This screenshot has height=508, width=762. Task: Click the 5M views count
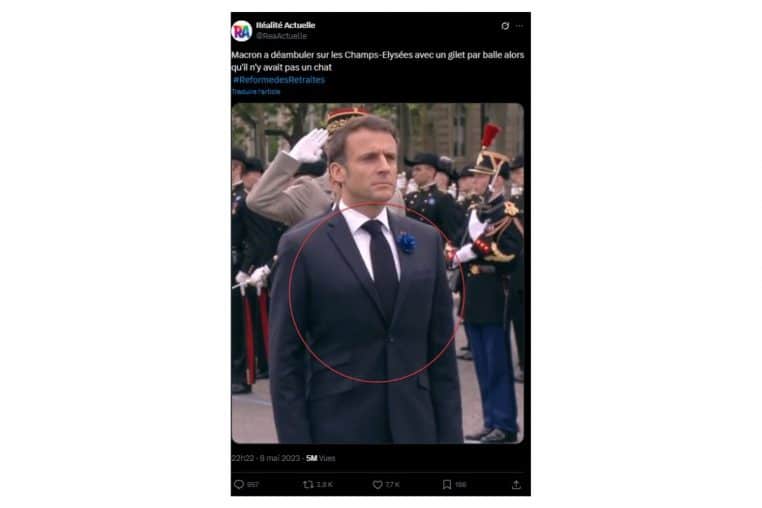[320, 458]
